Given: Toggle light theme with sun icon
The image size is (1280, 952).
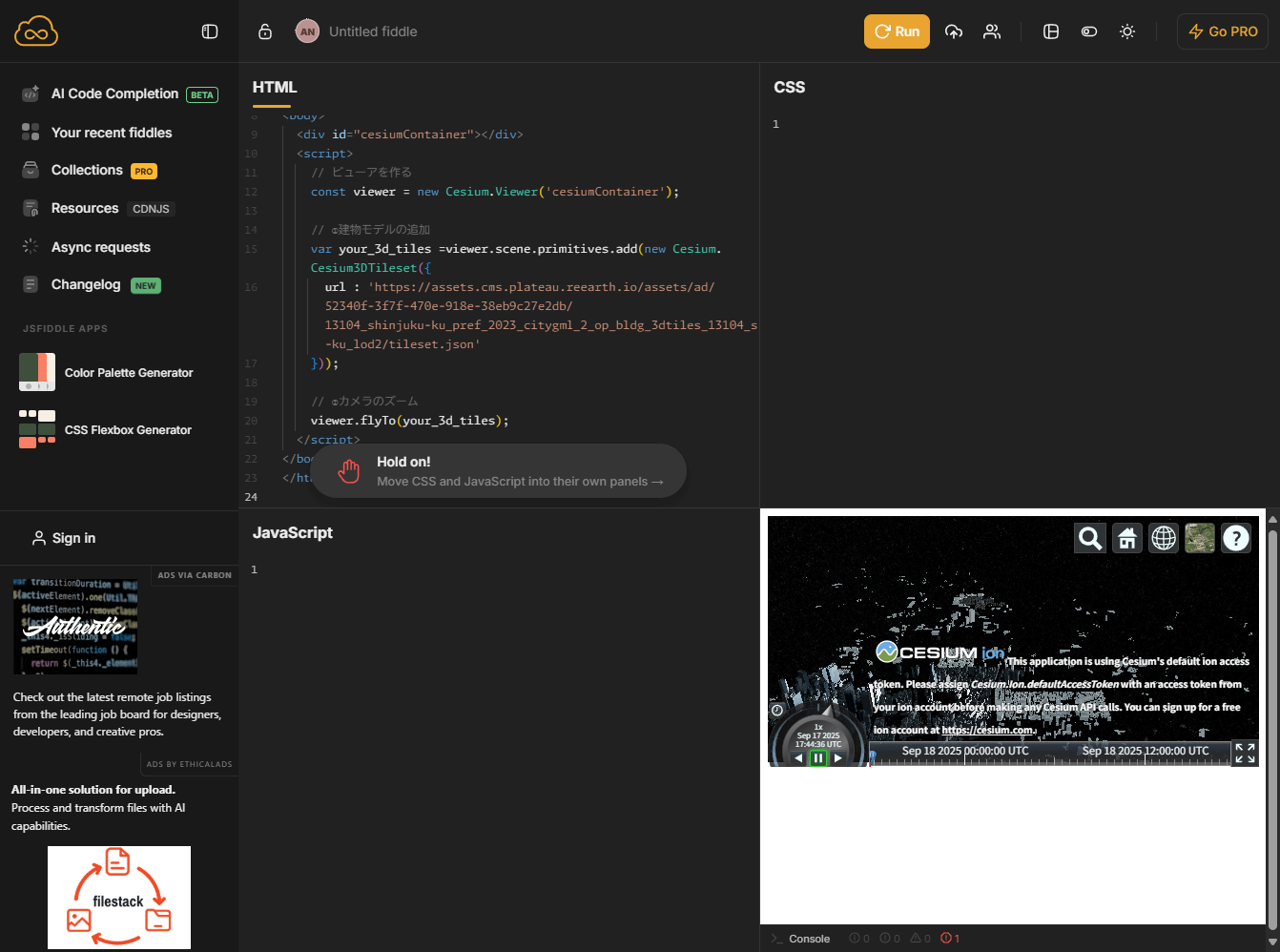Looking at the screenshot, I should point(1127,31).
